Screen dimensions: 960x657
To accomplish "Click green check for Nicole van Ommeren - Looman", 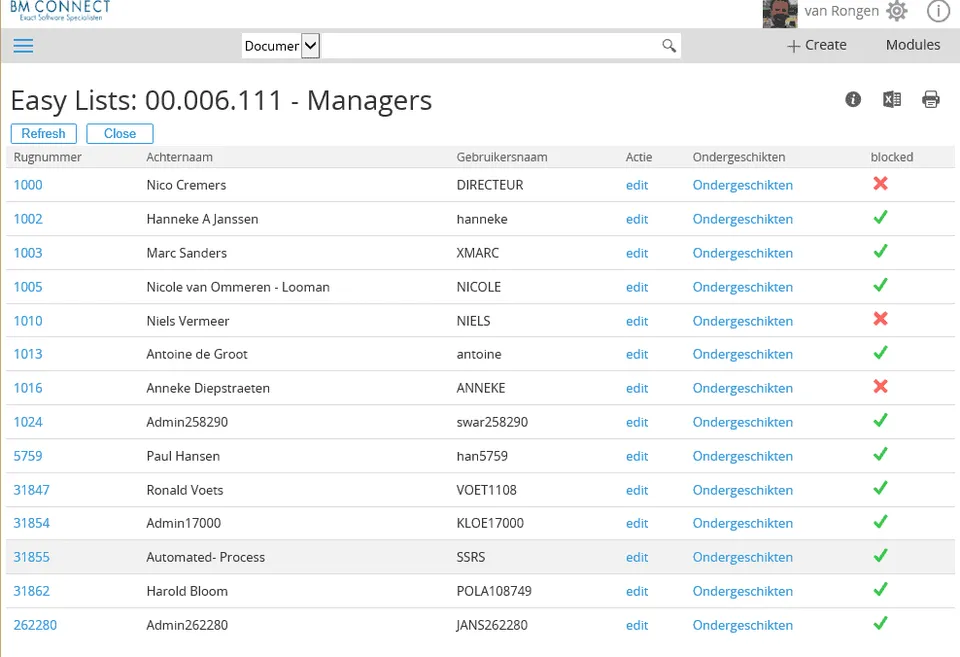I will point(880,285).
